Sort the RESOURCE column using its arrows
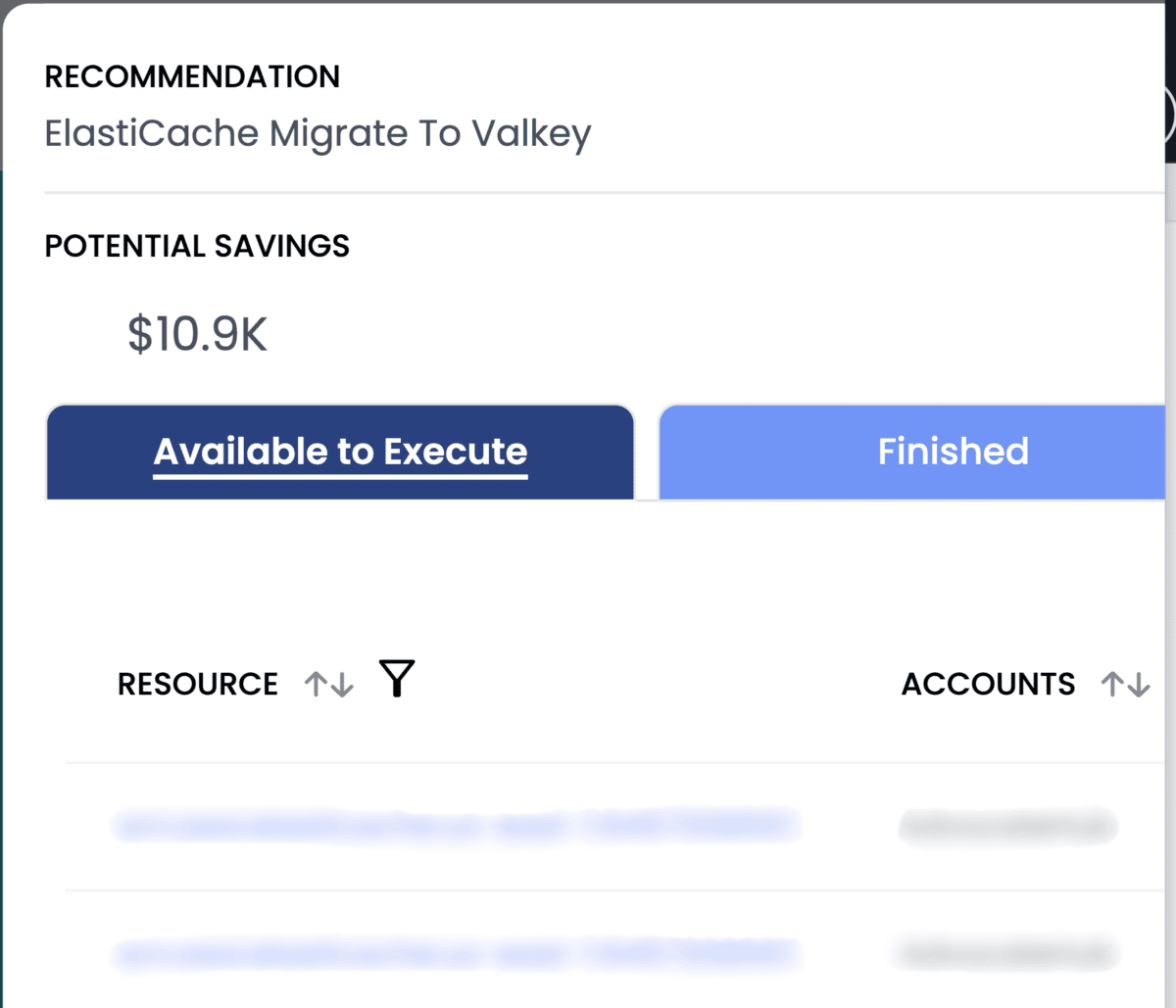Screen dimensions: 1176x1008 coord(328,683)
